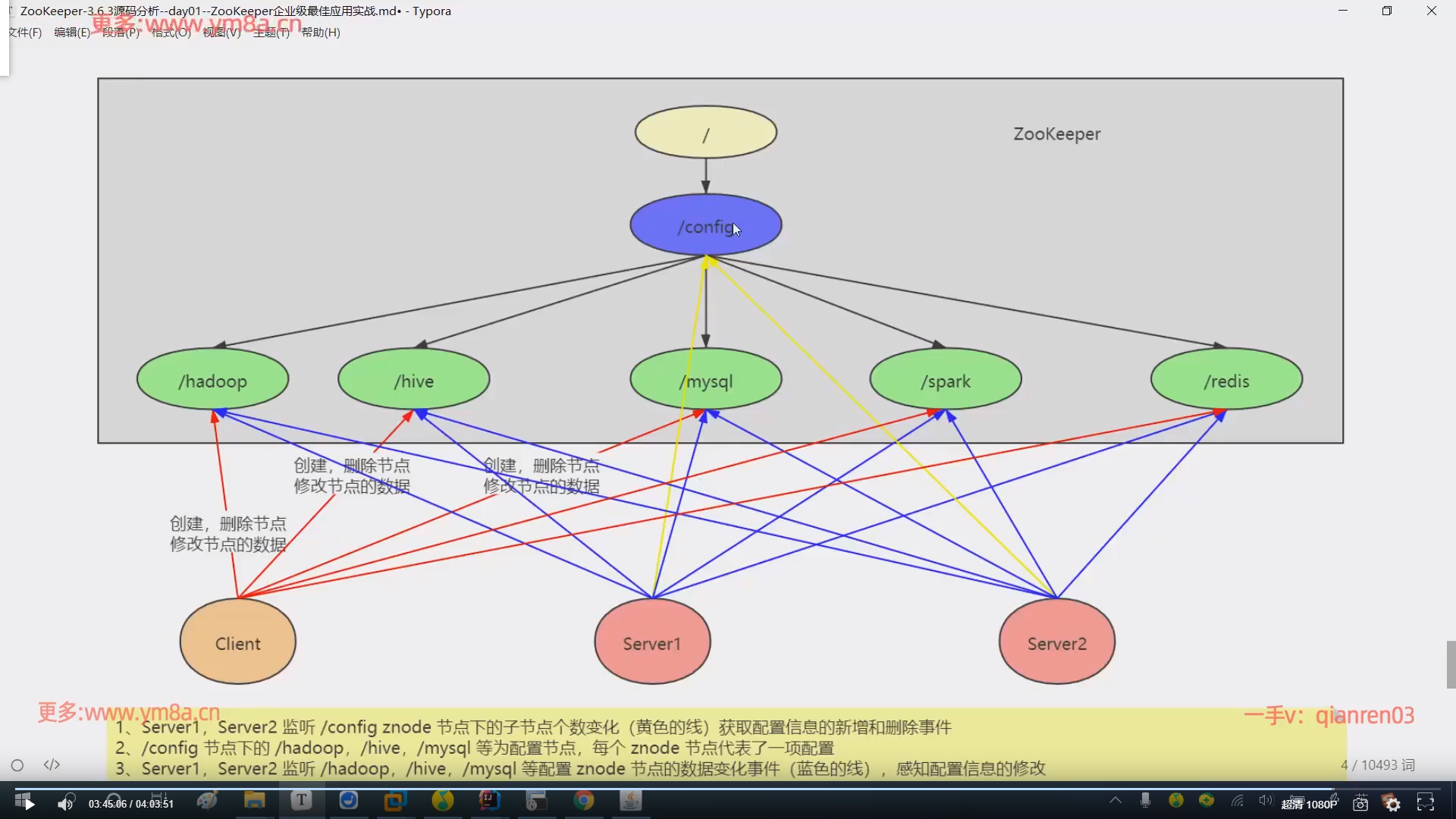Open the Java app taskbar icon
This screenshot has height=819, width=1456.
coord(630,800)
